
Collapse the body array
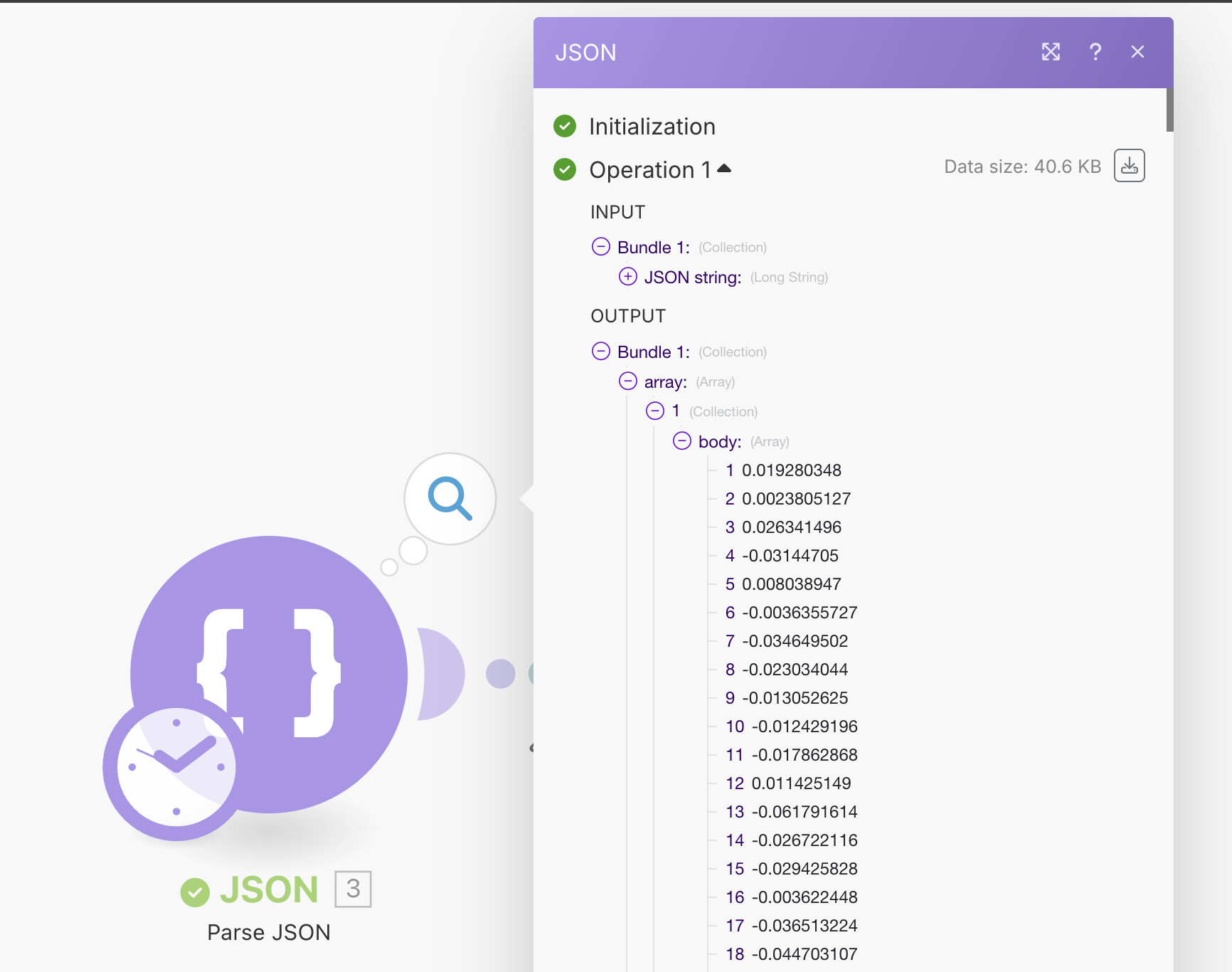[681, 441]
